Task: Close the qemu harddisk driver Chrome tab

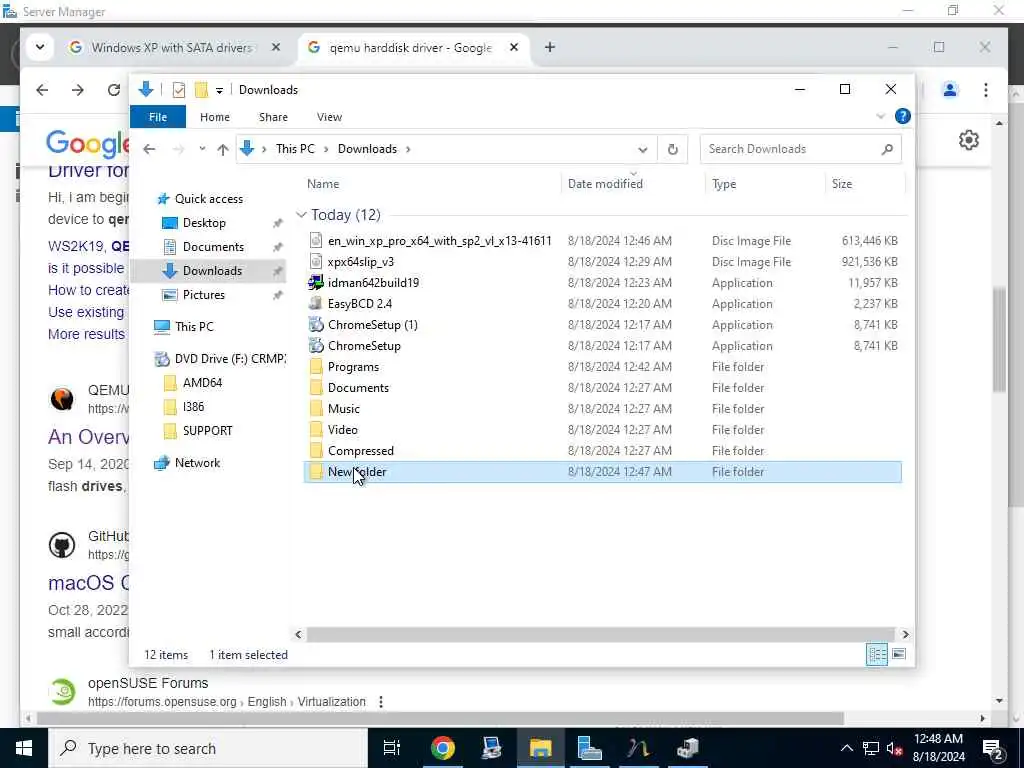Action: coord(514,48)
